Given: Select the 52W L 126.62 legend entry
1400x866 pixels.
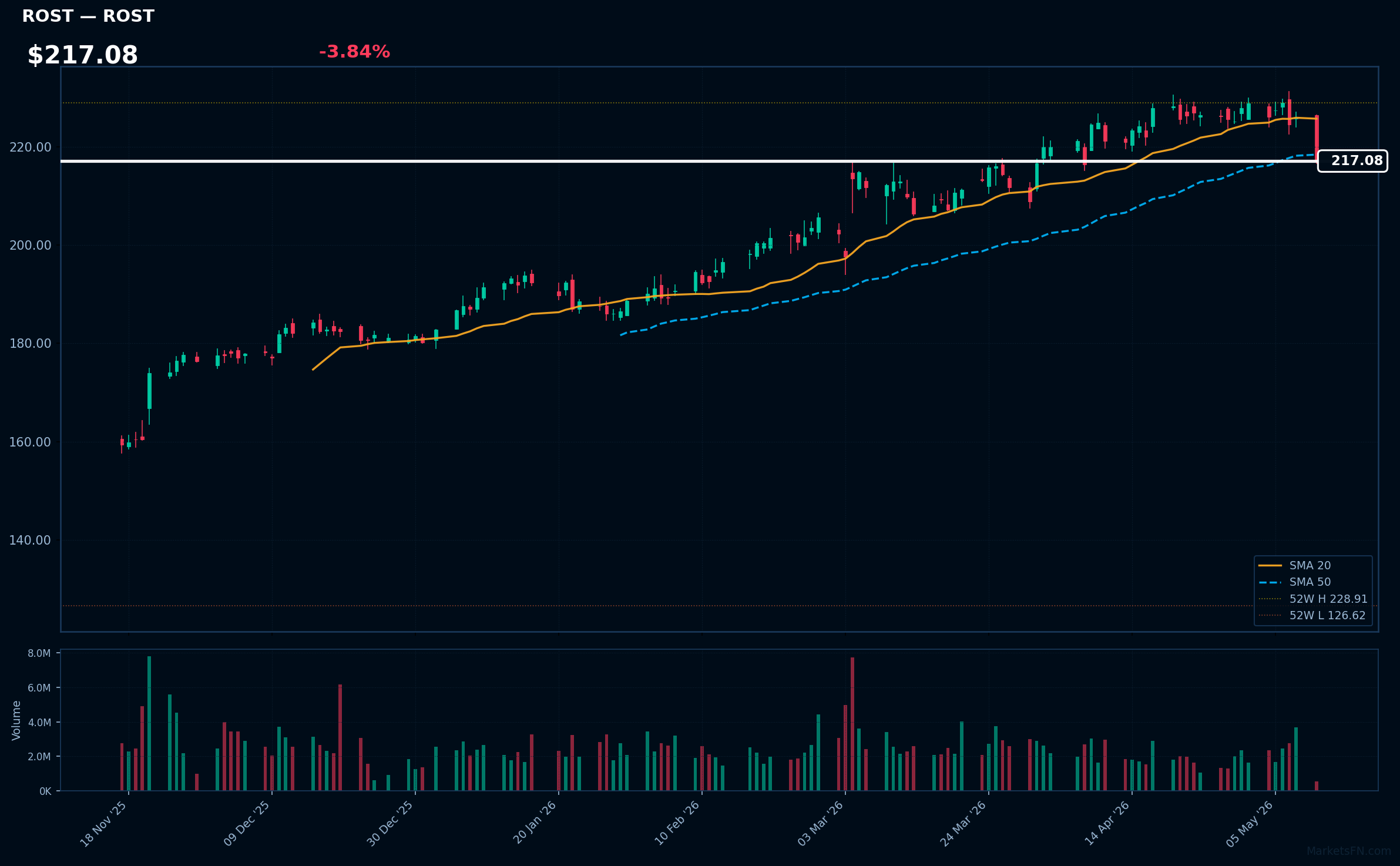Looking at the screenshot, I should point(1312,615).
